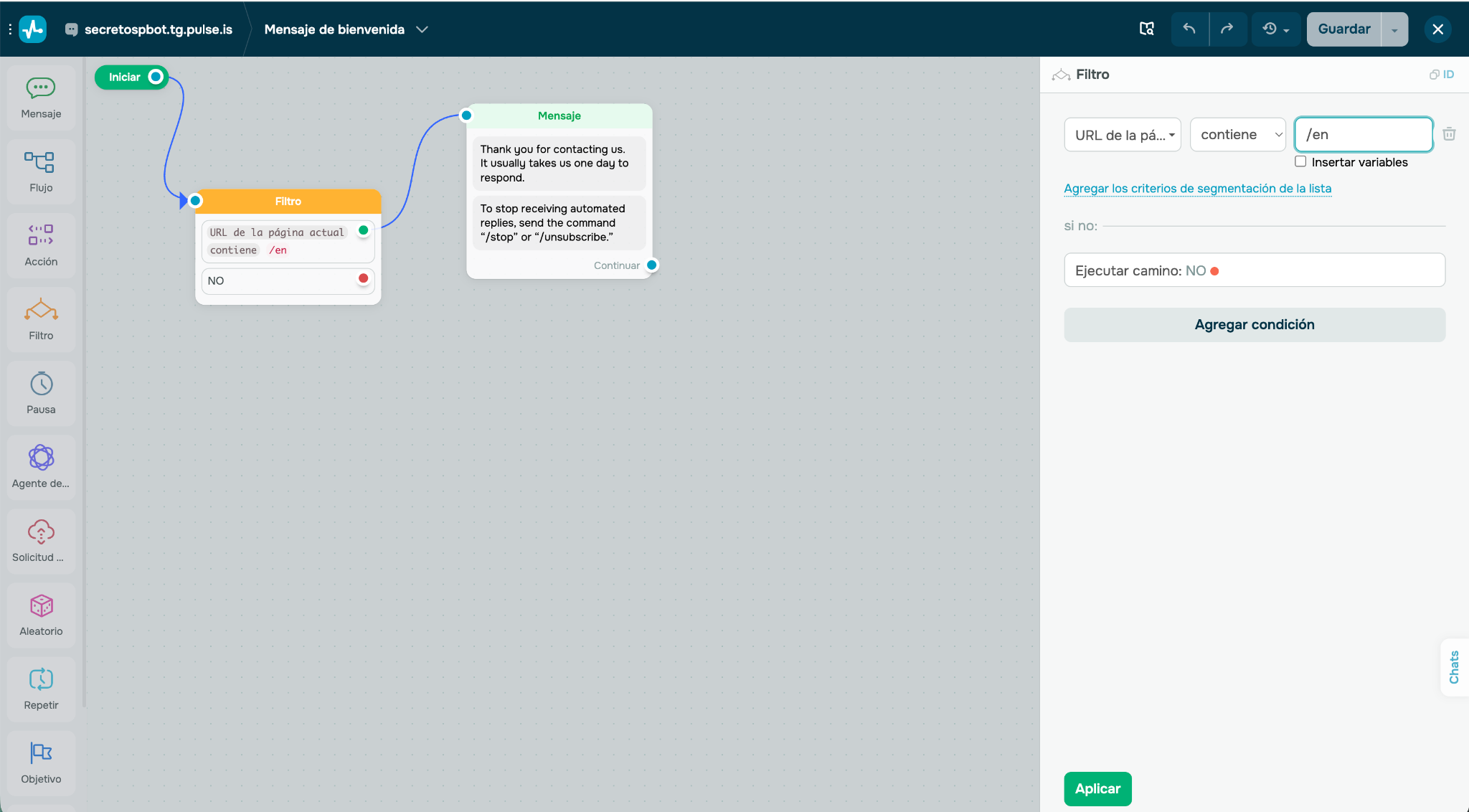Close the flow editor with X
This screenshot has width=1469, height=812.
(1437, 29)
